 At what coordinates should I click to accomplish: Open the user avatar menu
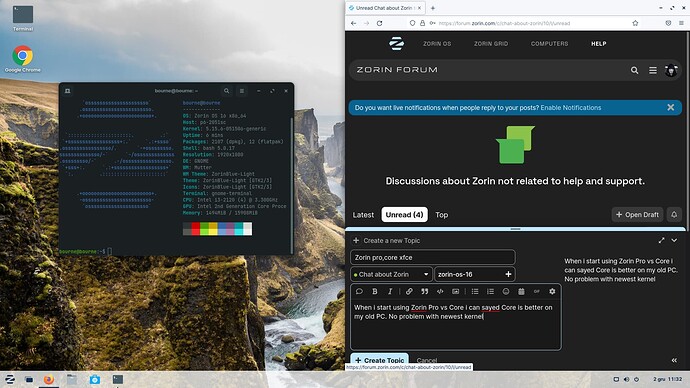point(671,70)
